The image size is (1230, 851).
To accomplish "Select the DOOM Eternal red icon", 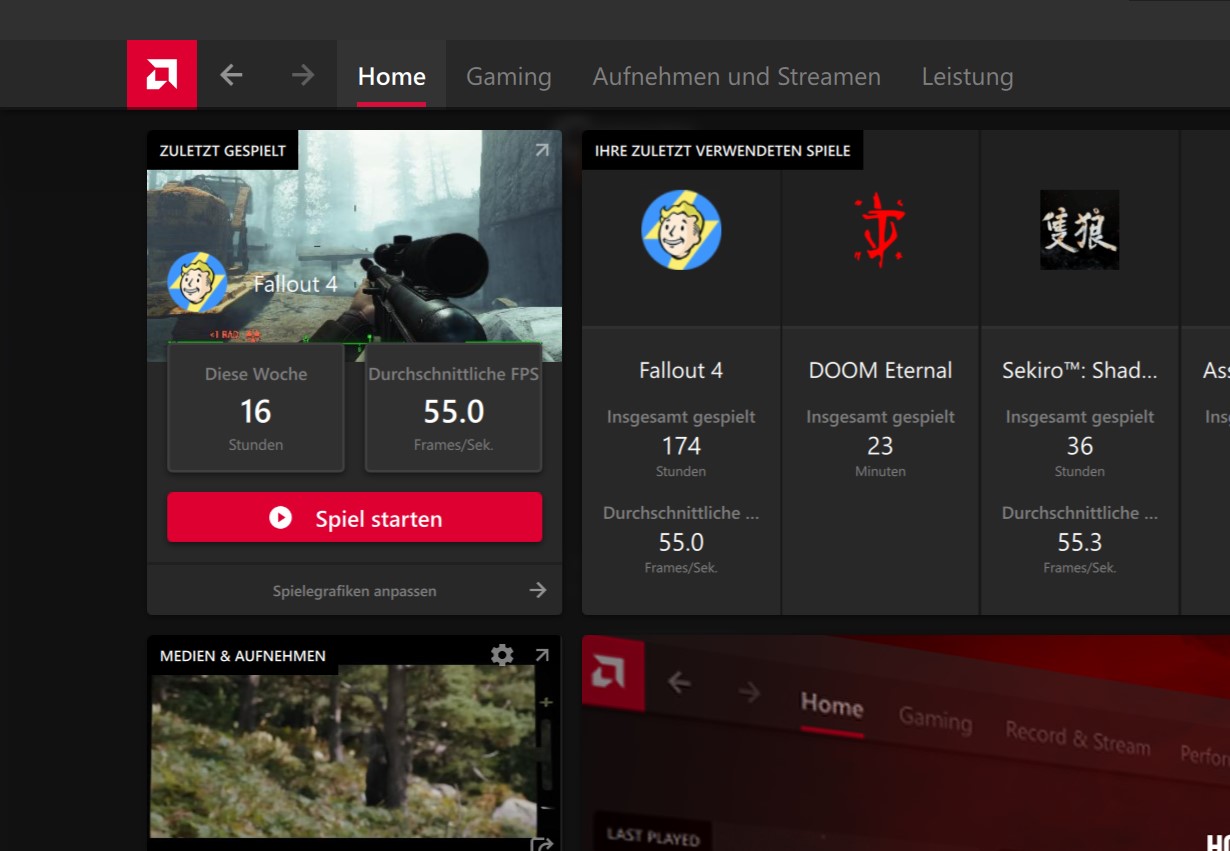I will (x=880, y=230).
